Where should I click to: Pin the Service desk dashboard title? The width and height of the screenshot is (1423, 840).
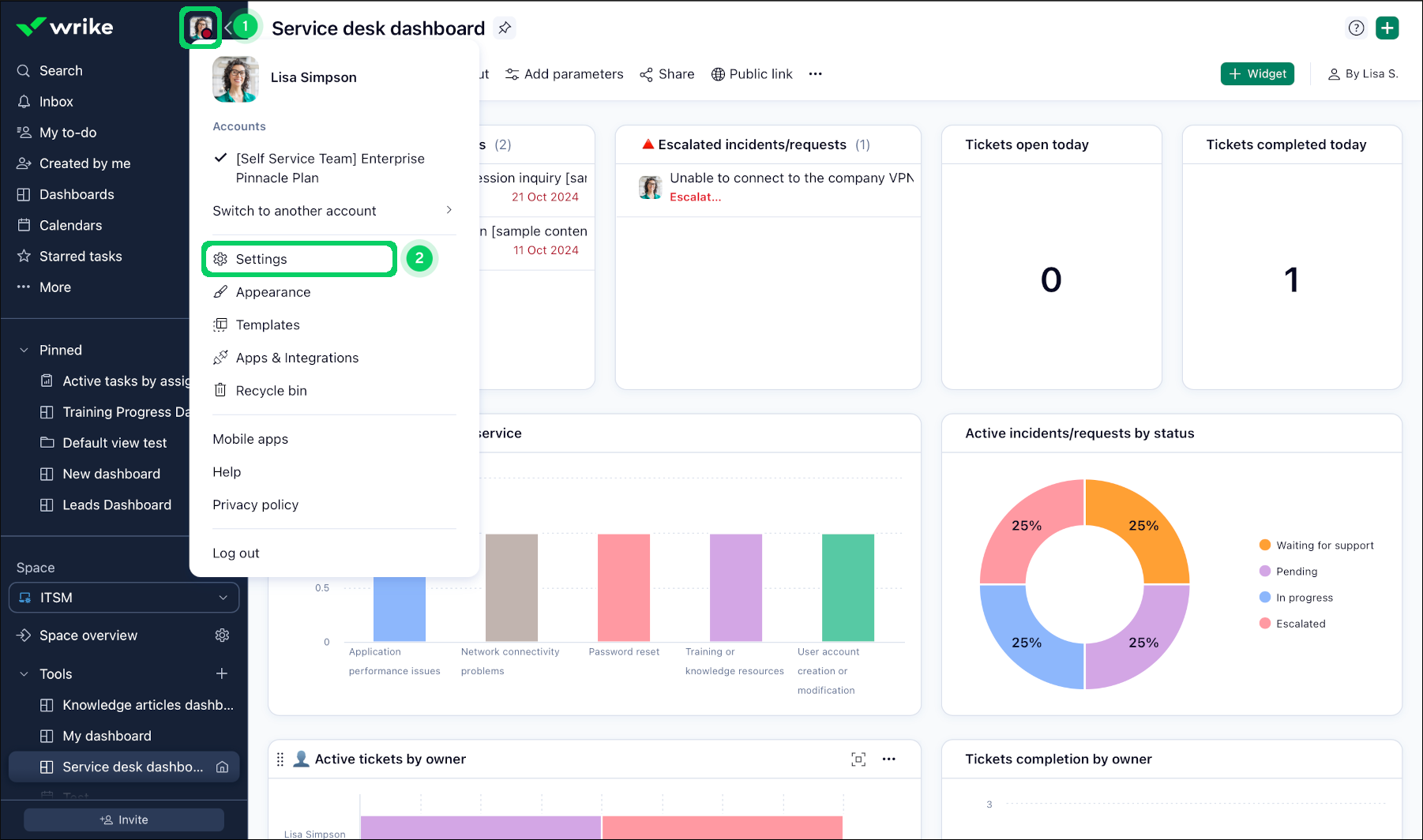(x=504, y=28)
